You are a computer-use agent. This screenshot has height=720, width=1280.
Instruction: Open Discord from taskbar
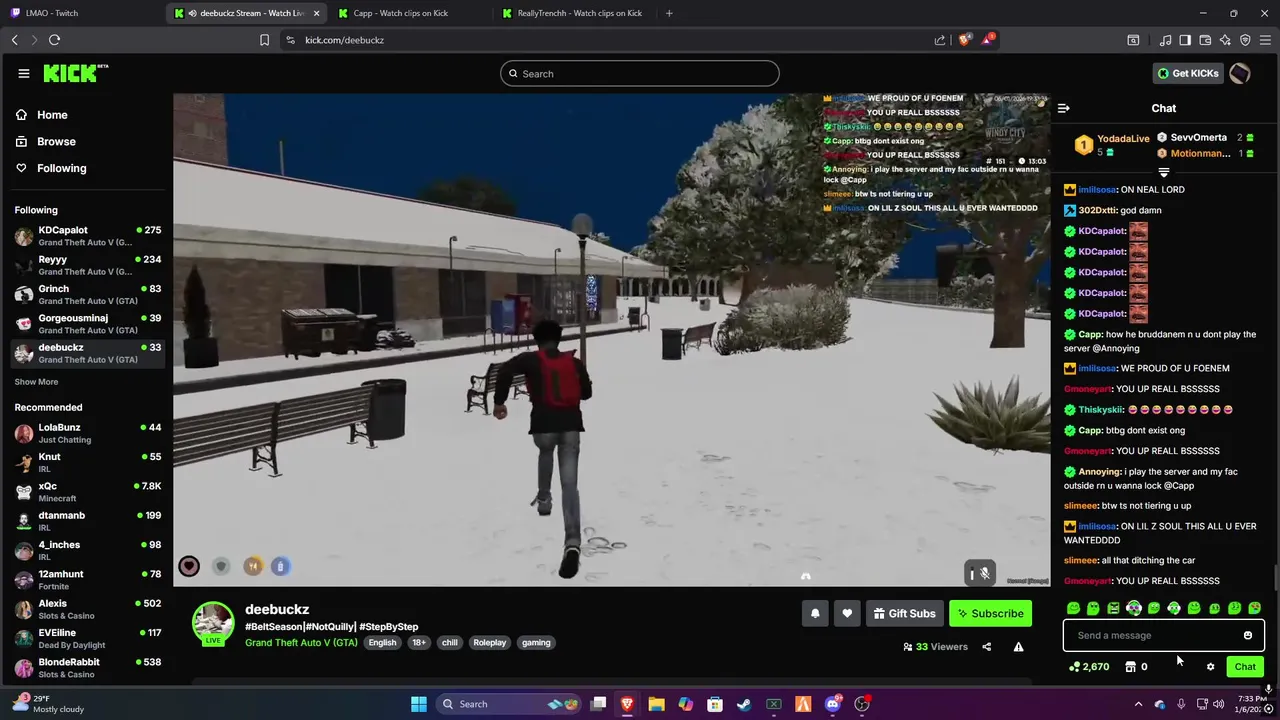[833, 704]
